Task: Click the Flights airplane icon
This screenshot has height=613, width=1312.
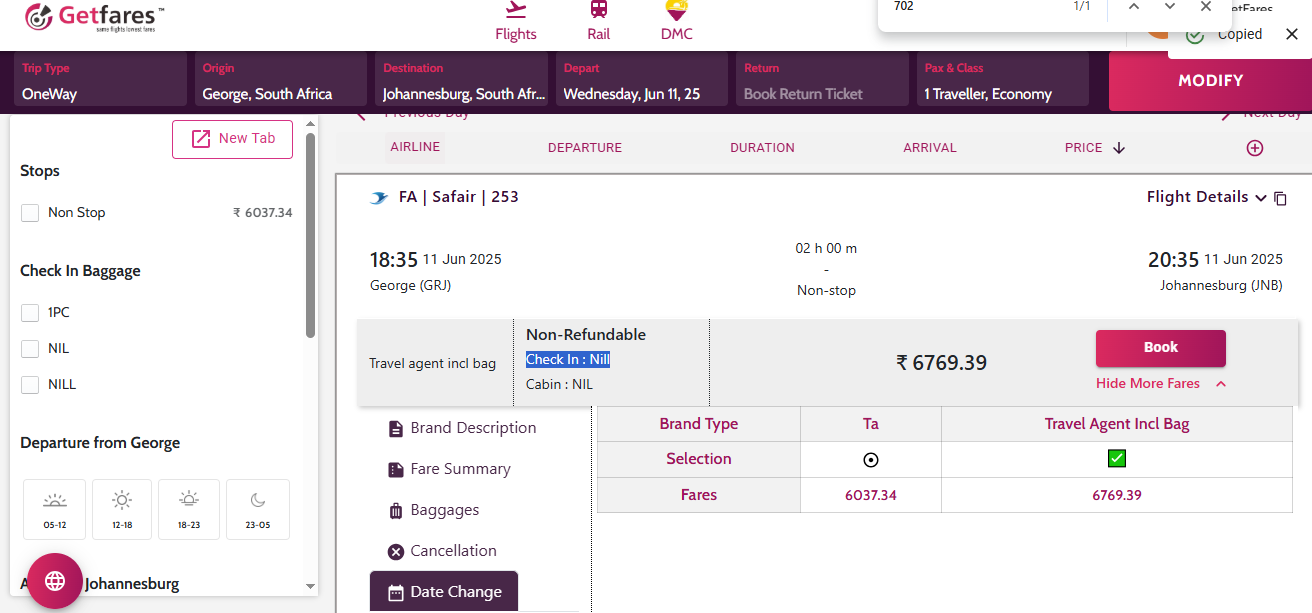Action: pos(516,10)
